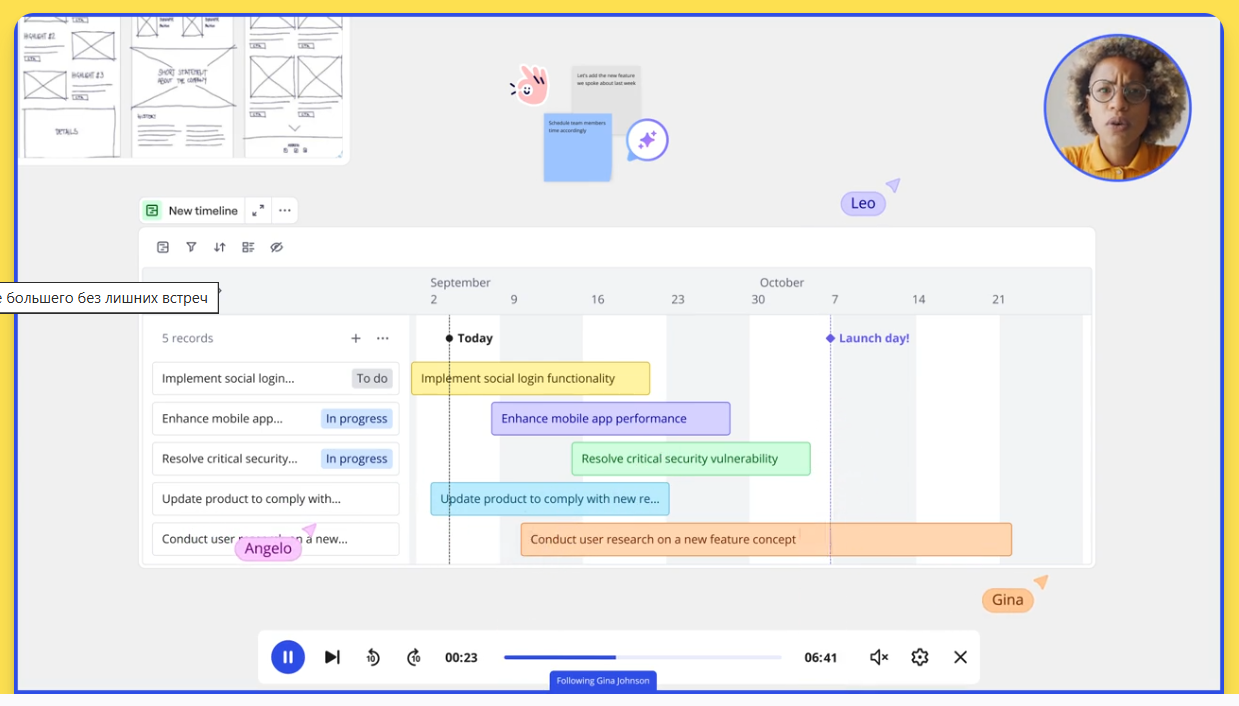Select the Enhance mobile app performance bar
Image resolution: width=1239 pixels, height=706 pixels.
(610, 419)
